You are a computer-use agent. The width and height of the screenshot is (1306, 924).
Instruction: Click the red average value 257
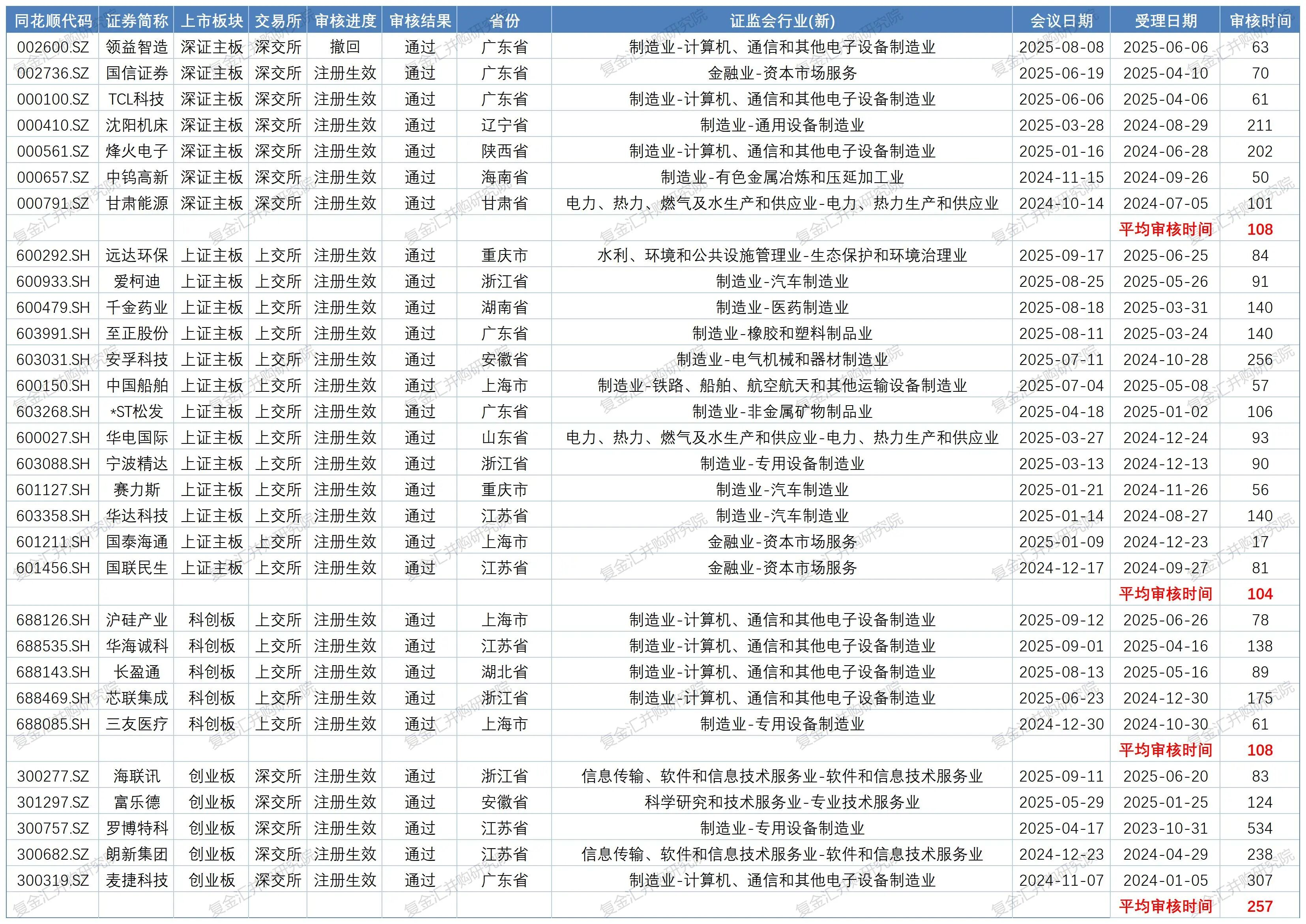coord(1260,906)
